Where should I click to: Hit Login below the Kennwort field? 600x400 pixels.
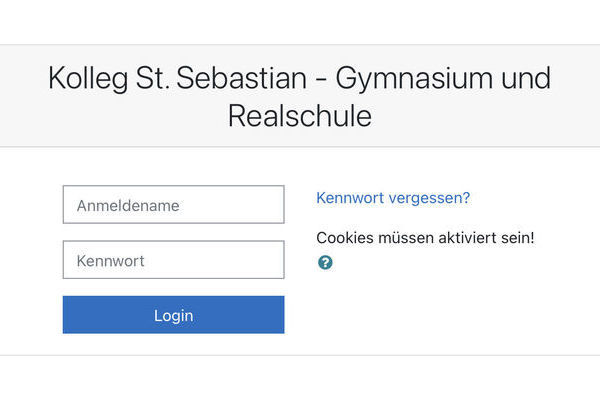[173, 315]
